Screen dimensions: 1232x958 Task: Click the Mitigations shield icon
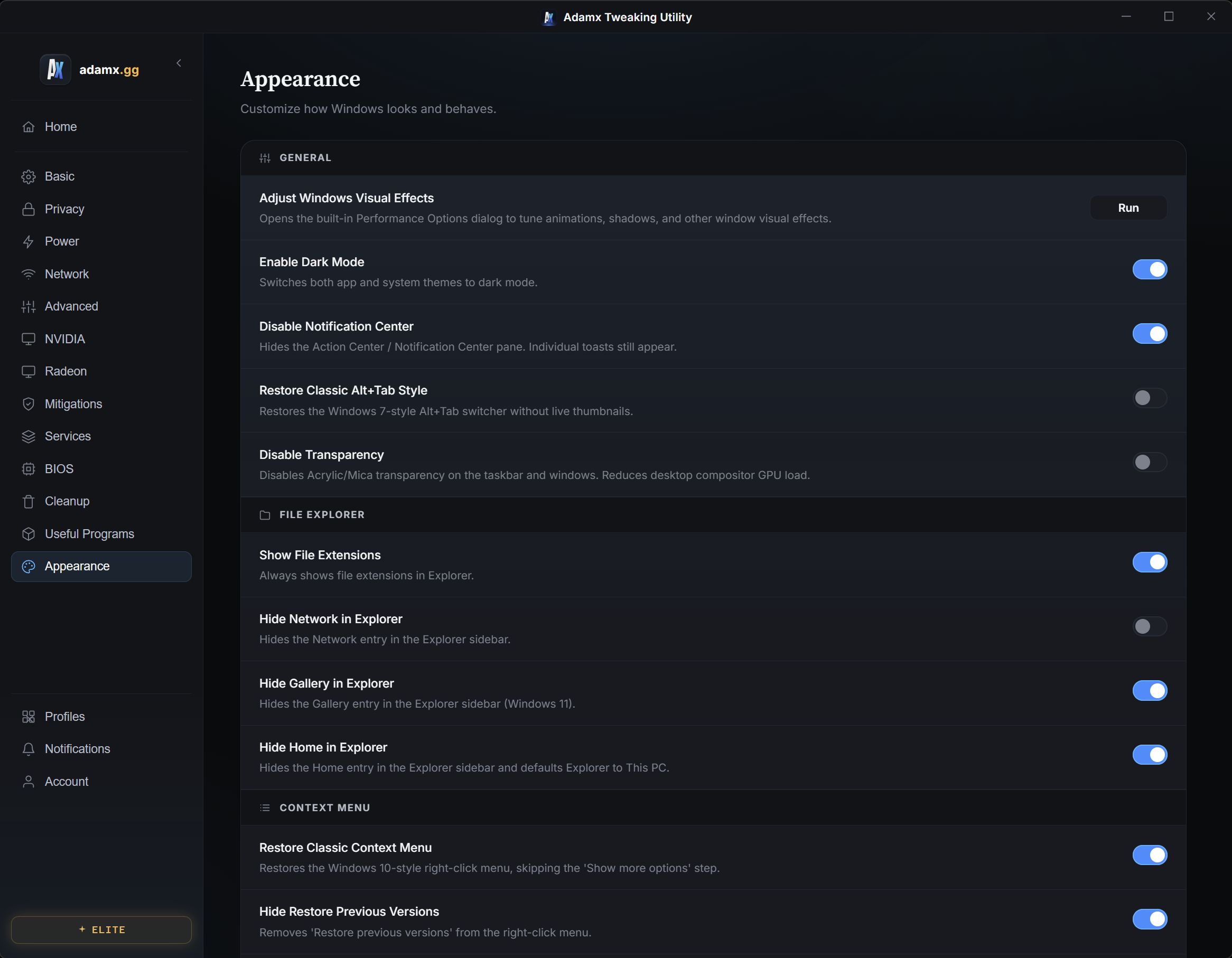pyautogui.click(x=28, y=403)
